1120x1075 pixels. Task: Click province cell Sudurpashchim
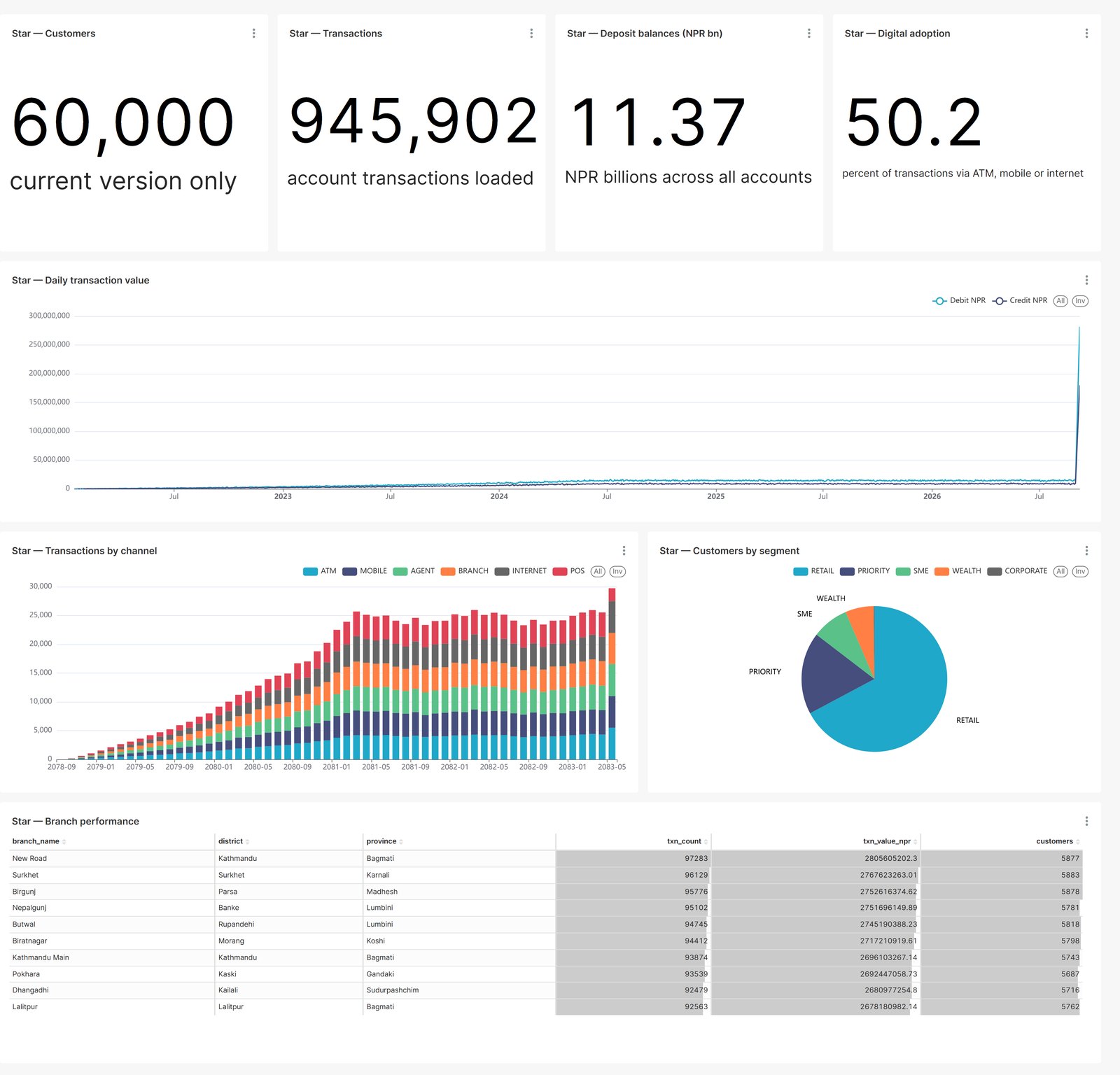pos(459,990)
